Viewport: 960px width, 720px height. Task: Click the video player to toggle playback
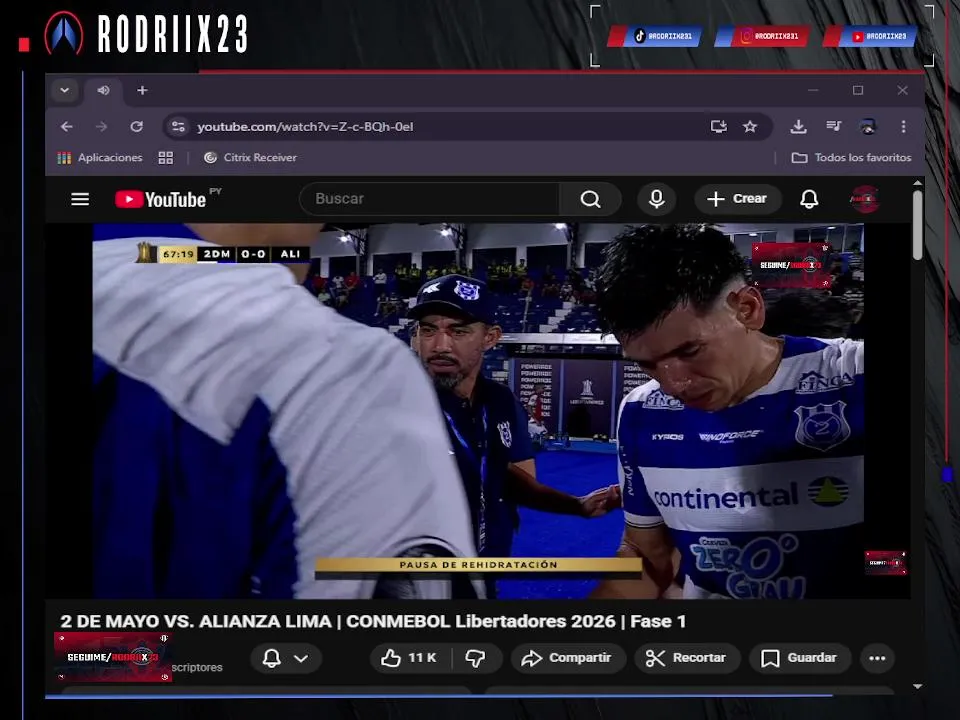click(478, 410)
